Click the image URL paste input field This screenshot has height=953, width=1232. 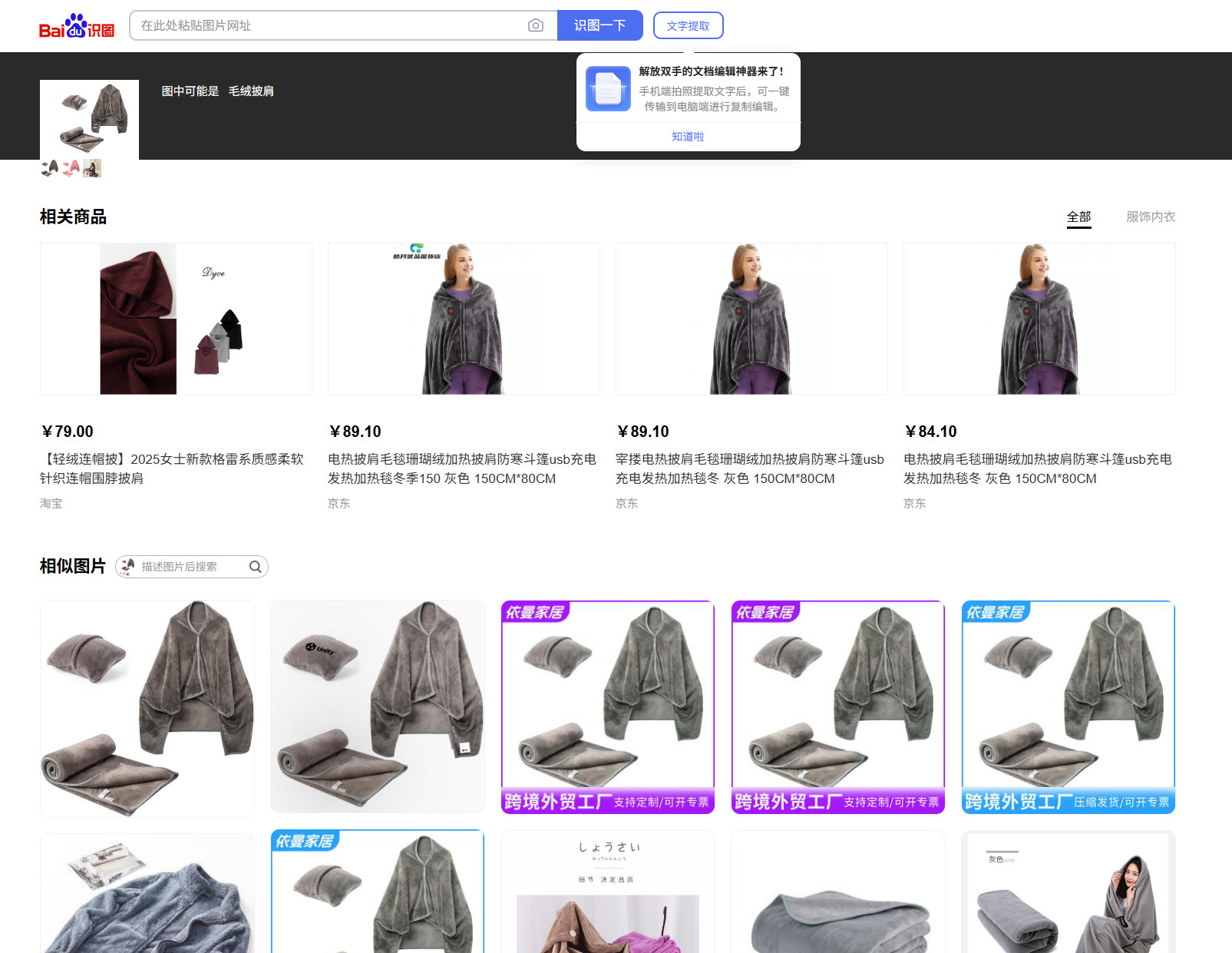[x=330, y=25]
